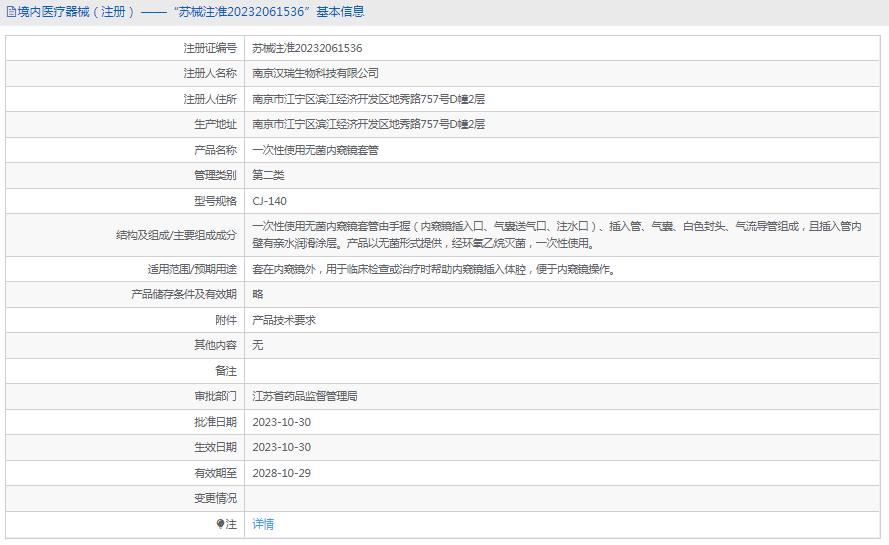Screen dimensions: 889x545
Task: Click the 其他内容 row label
Action: point(215,345)
